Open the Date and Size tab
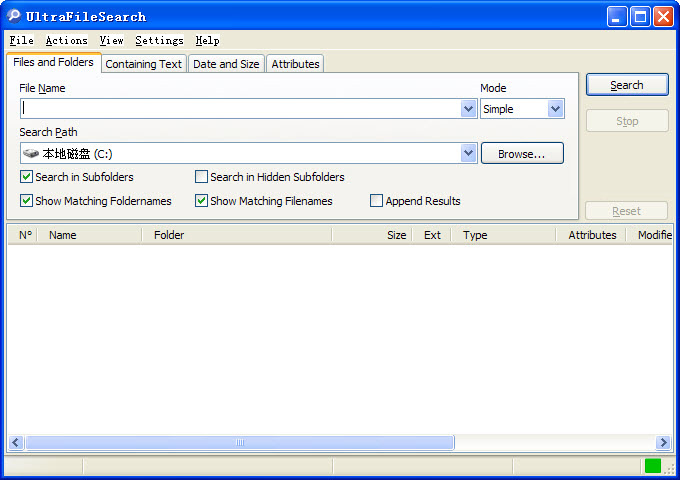Viewport: 680px width, 480px height. pyautogui.click(x=226, y=64)
